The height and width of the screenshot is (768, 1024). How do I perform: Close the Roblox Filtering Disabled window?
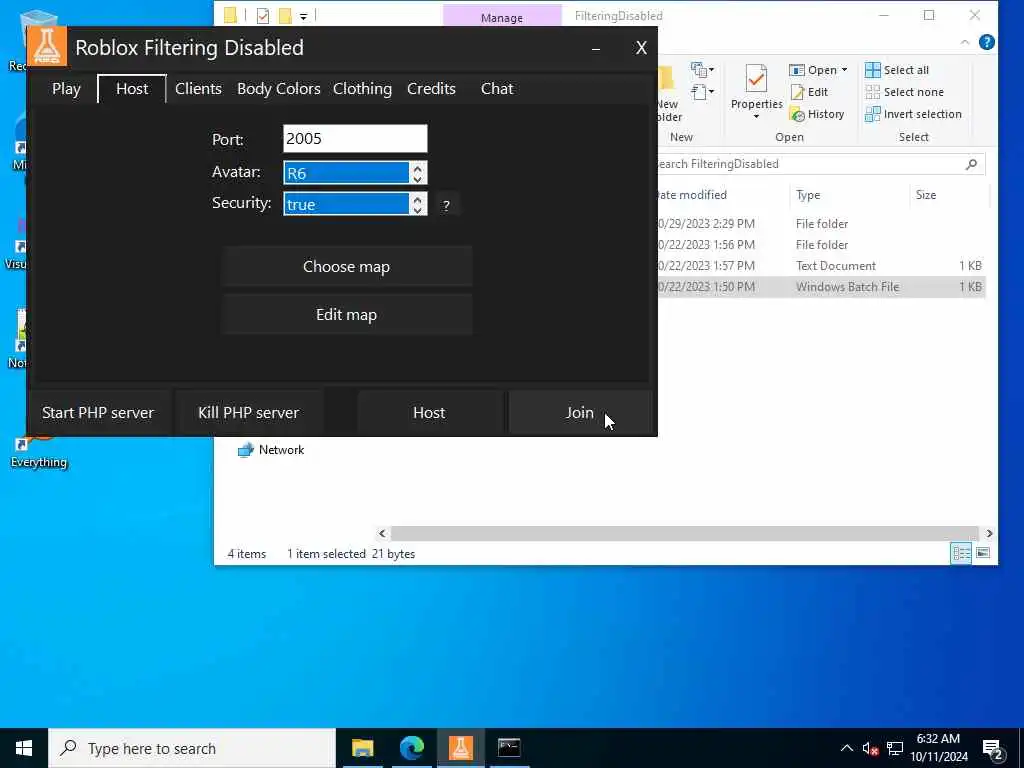click(641, 48)
